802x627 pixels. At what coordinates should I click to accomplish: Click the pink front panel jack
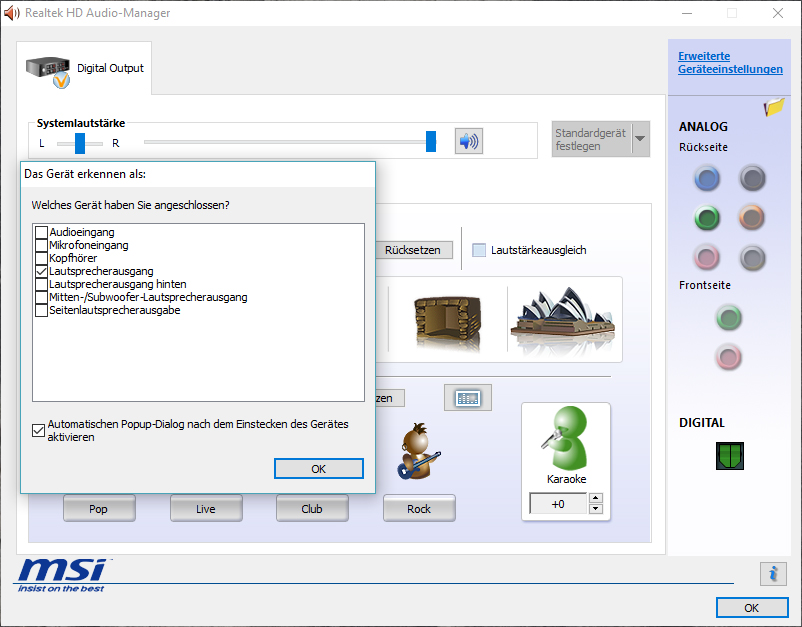[729, 357]
